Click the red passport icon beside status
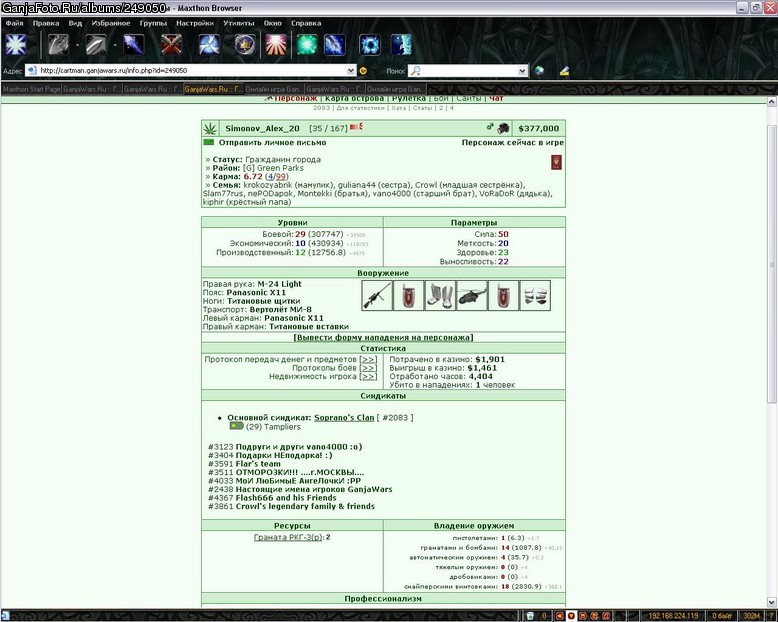Screen dimensions: 778x622 (x=556, y=162)
